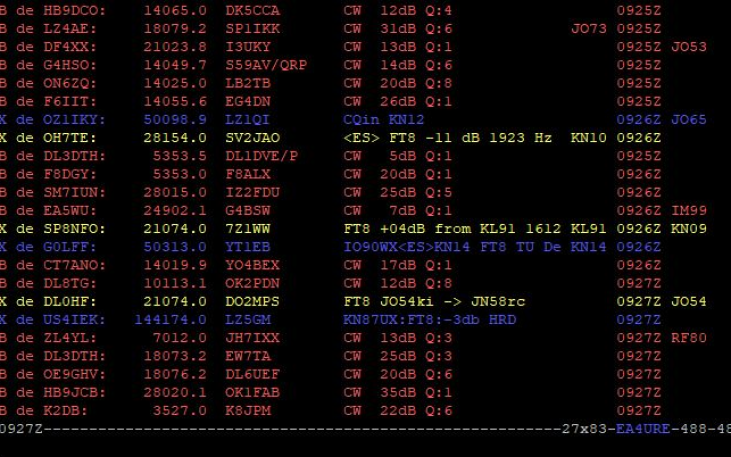Click spotter F8DGY
Image resolution: width=731 pixels, height=457 pixels.
coord(70,174)
